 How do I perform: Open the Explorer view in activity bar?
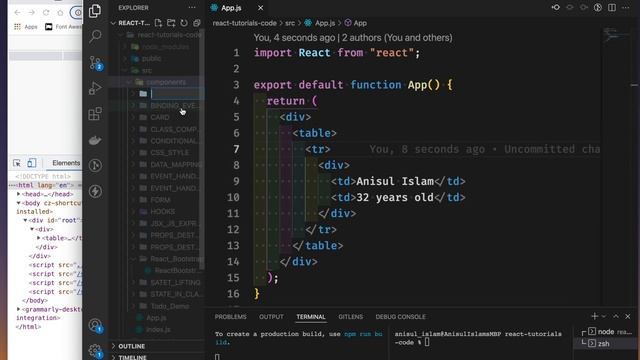click(95, 11)
